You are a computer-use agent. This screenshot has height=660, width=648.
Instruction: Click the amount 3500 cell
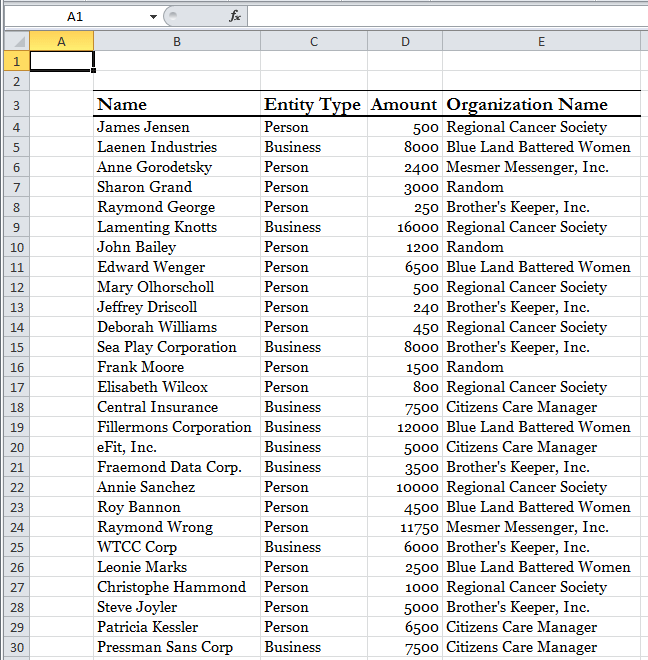pos(405,467)
